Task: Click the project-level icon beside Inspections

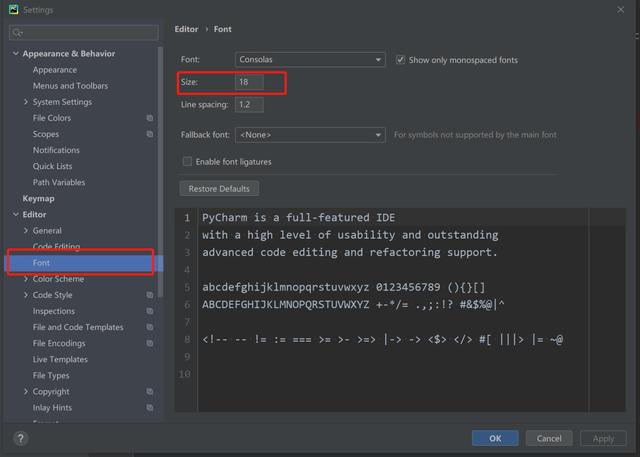Action: click(x=150, y=311)
